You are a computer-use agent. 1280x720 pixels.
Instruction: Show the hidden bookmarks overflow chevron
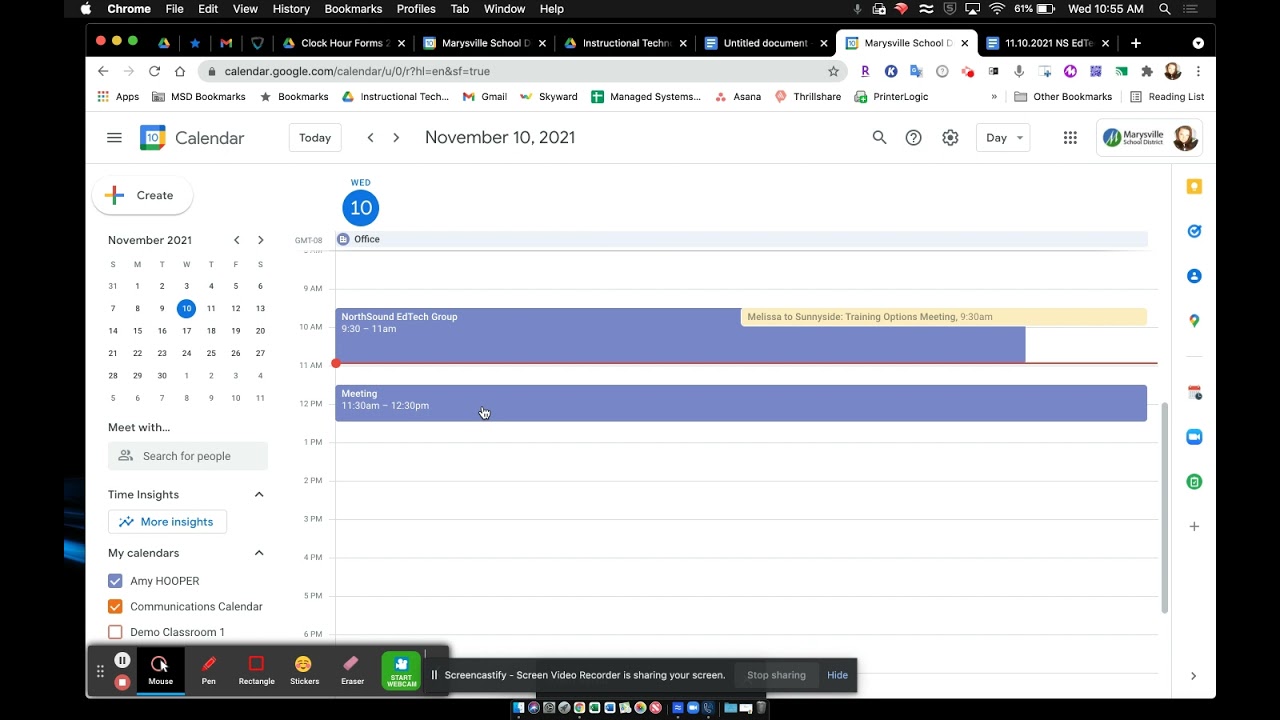coord(994,97)
